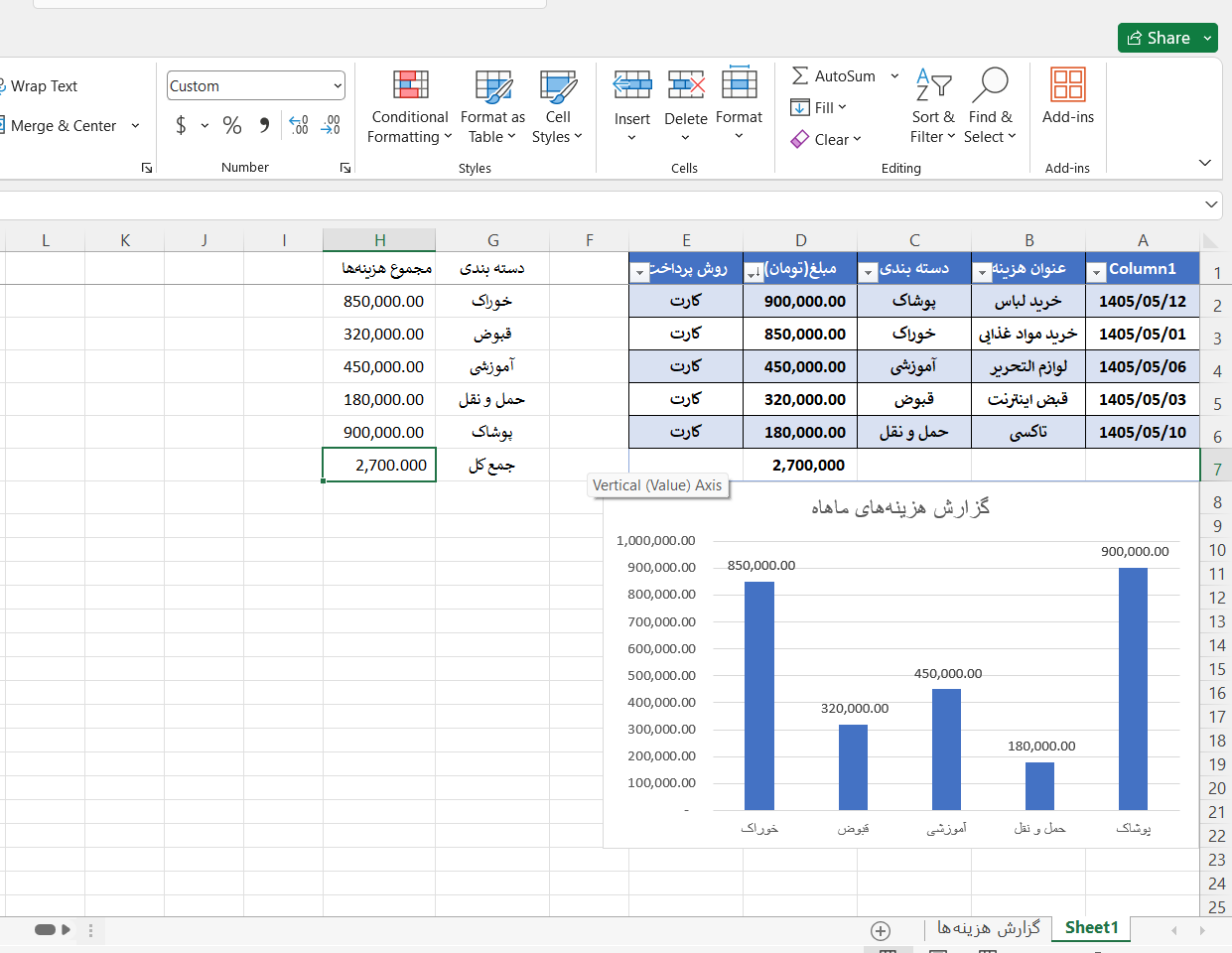Open Column1 filter dropdown
This screenshot has width=1232, height=953.
1097,272
